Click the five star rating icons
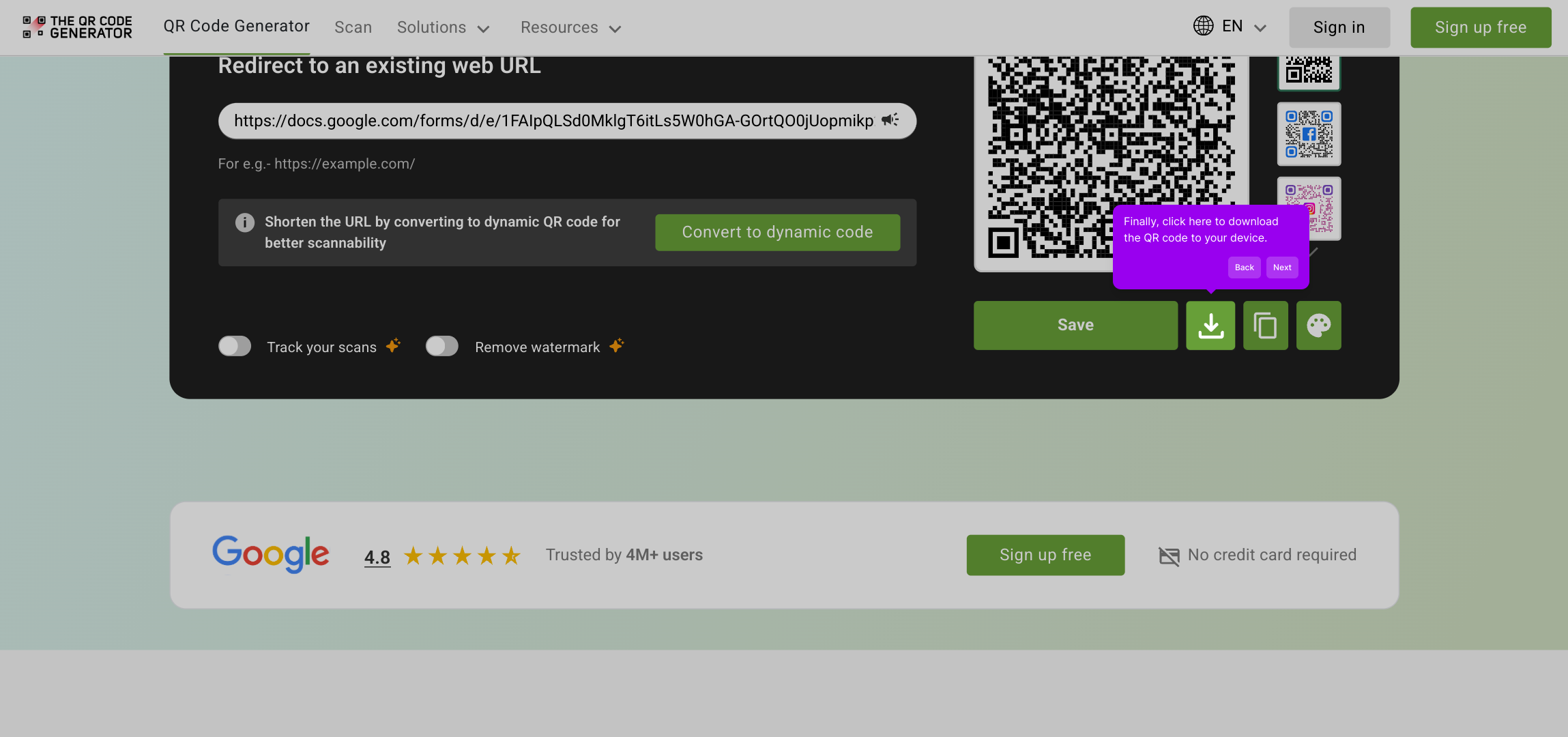 pos(462,555)
